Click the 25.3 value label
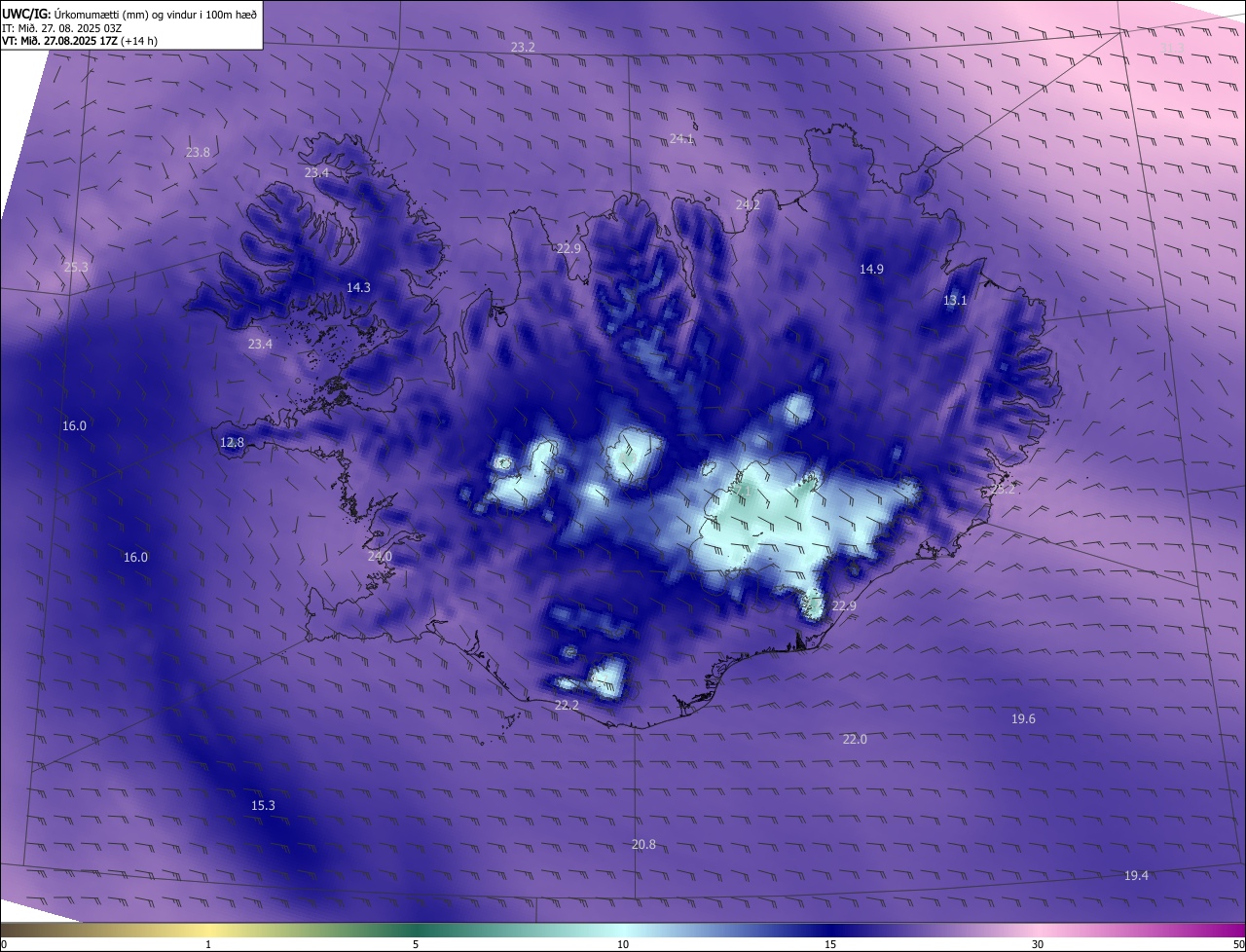The height and width of the screenshot is (952, 1246). click(x=76, y=267)
